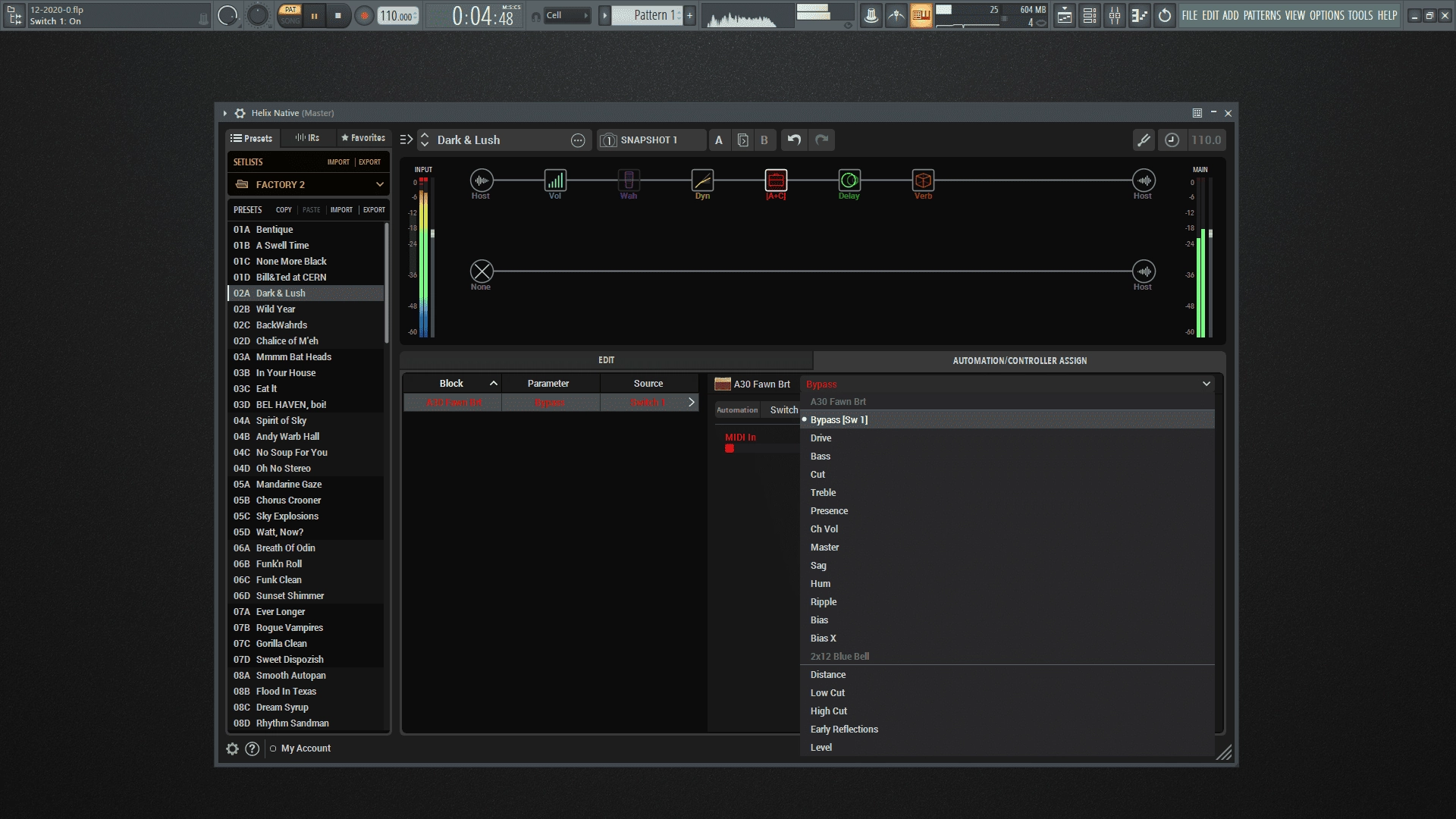Open the SNAPSHOT 1 selector
Image resolution: width=1456 pixels, height=819 pixels.
651,140
